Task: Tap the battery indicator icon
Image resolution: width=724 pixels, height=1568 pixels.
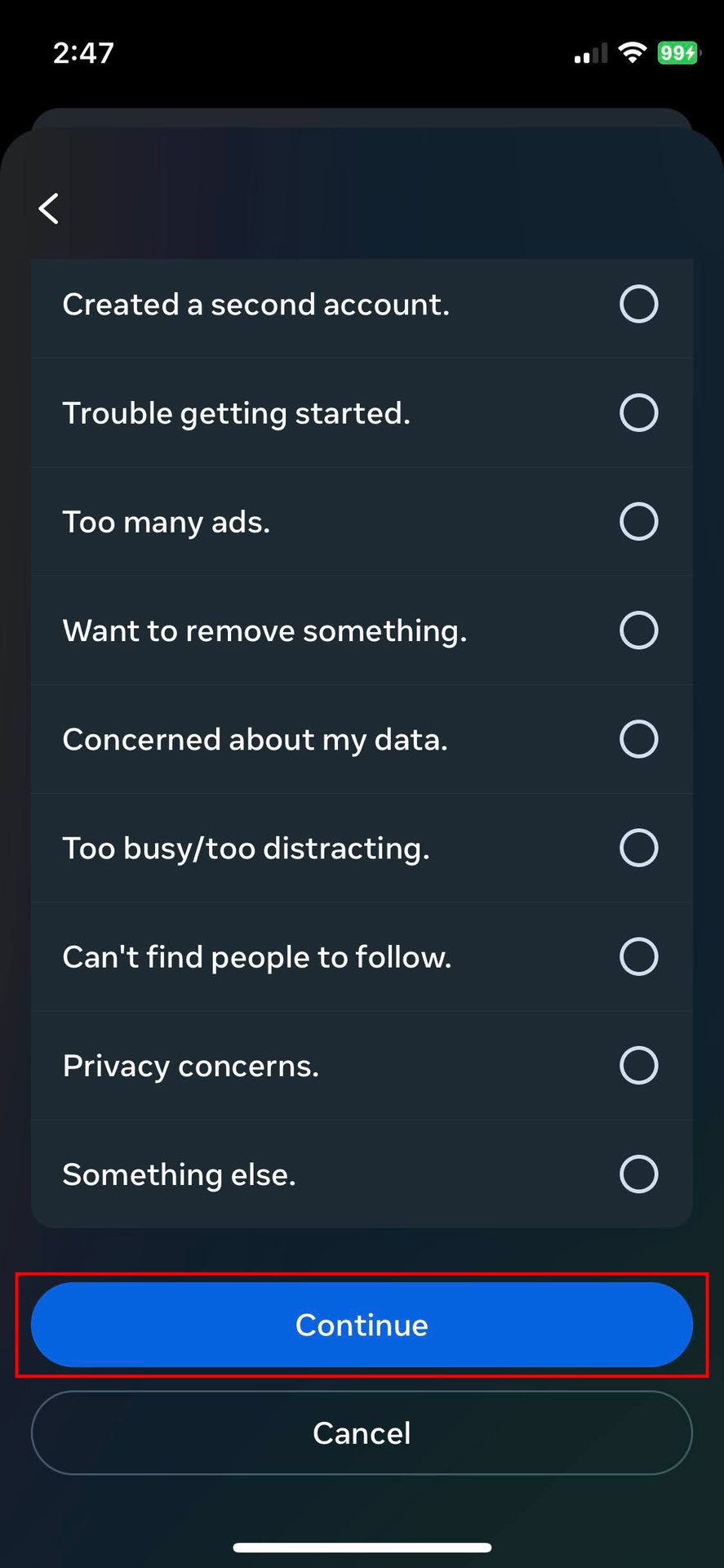Action: point(677,53)
